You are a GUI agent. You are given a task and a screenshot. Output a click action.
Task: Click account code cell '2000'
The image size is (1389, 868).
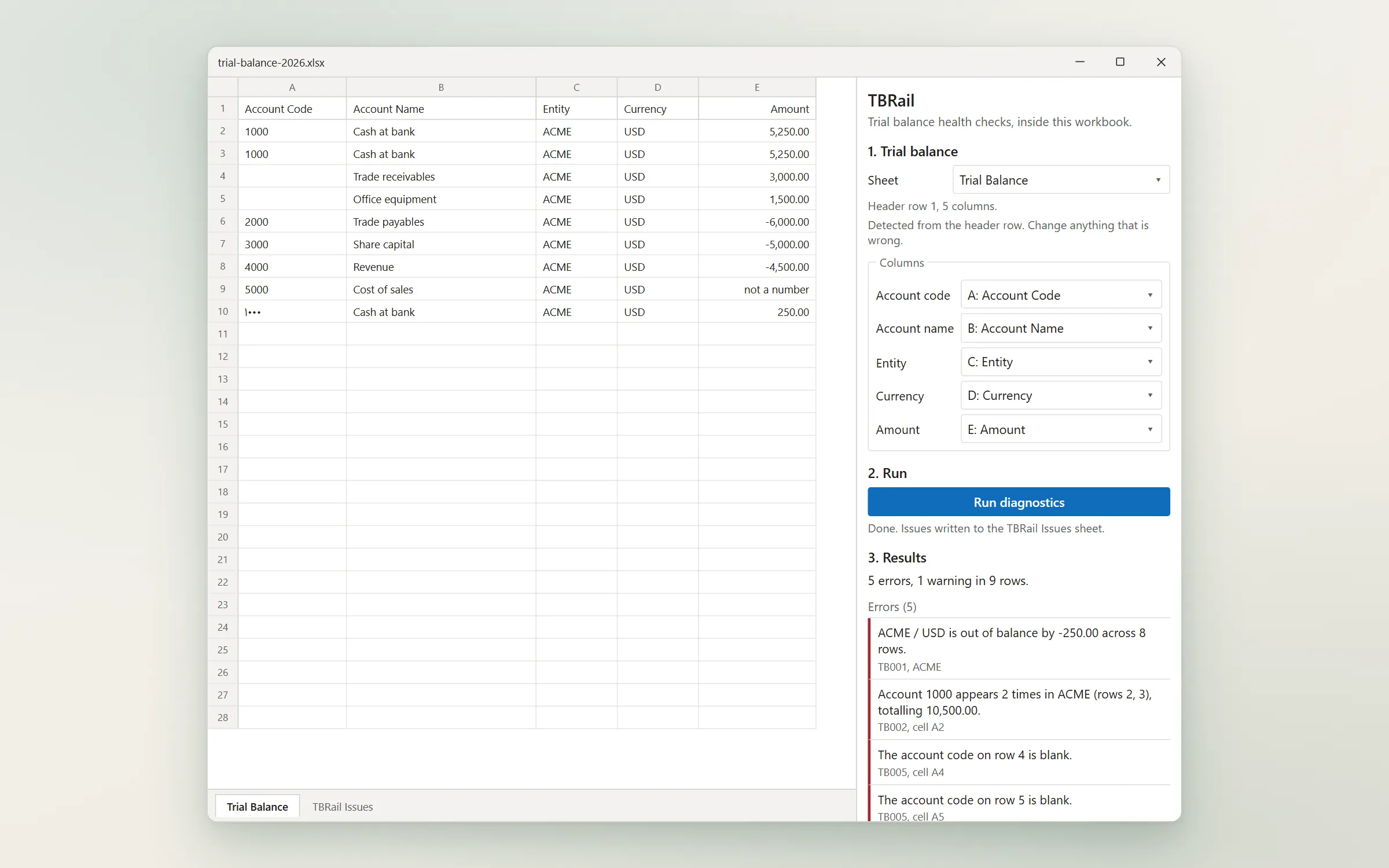[292, 222]
